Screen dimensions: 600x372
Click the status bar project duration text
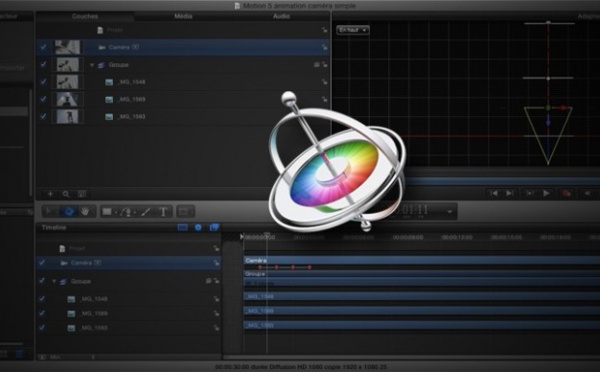point(301,367)
